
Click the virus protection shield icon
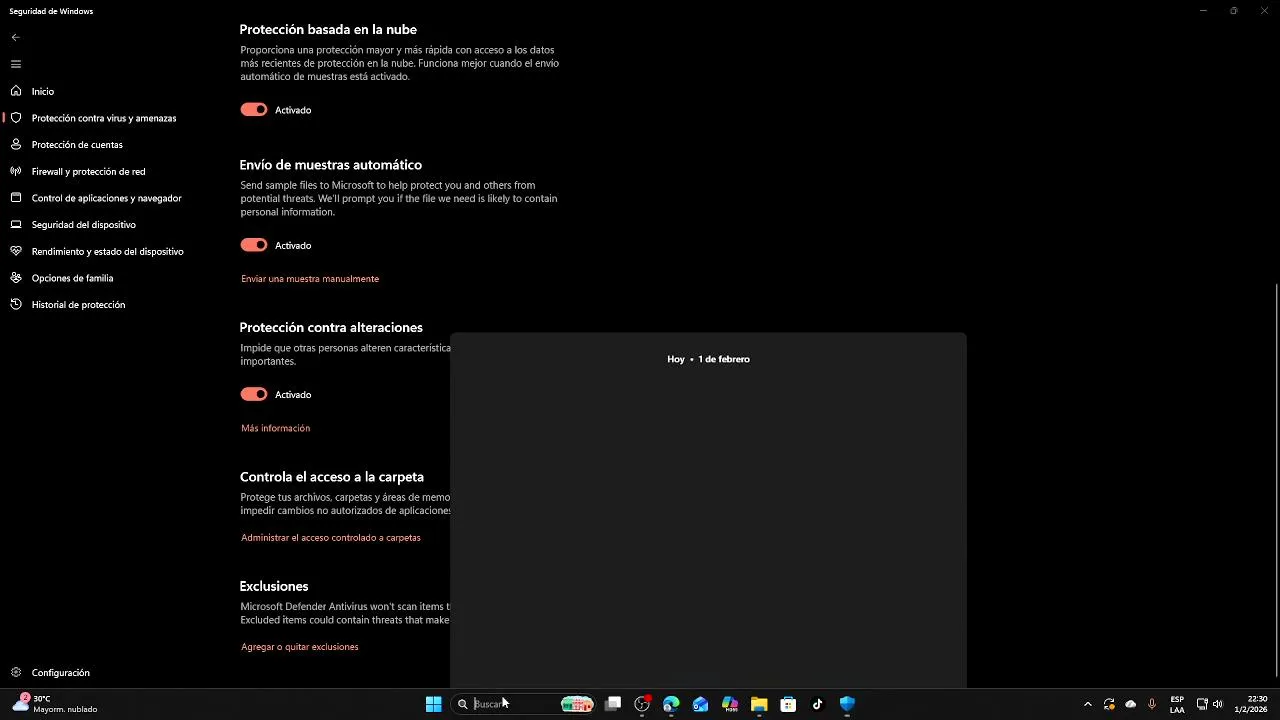point(15,118)
